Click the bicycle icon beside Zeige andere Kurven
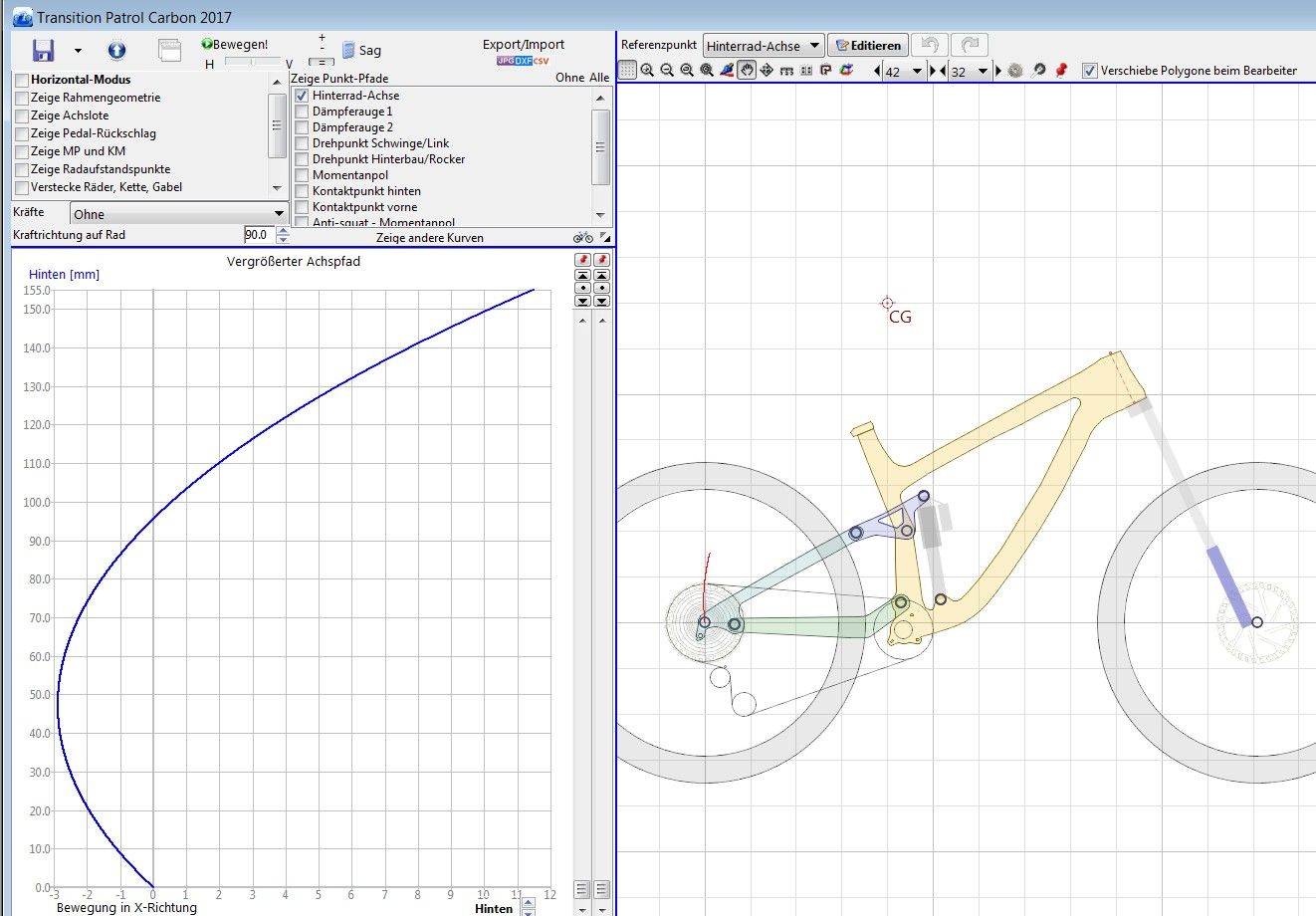The width and height of the screenshot is (1316, 916). [583, 237]
